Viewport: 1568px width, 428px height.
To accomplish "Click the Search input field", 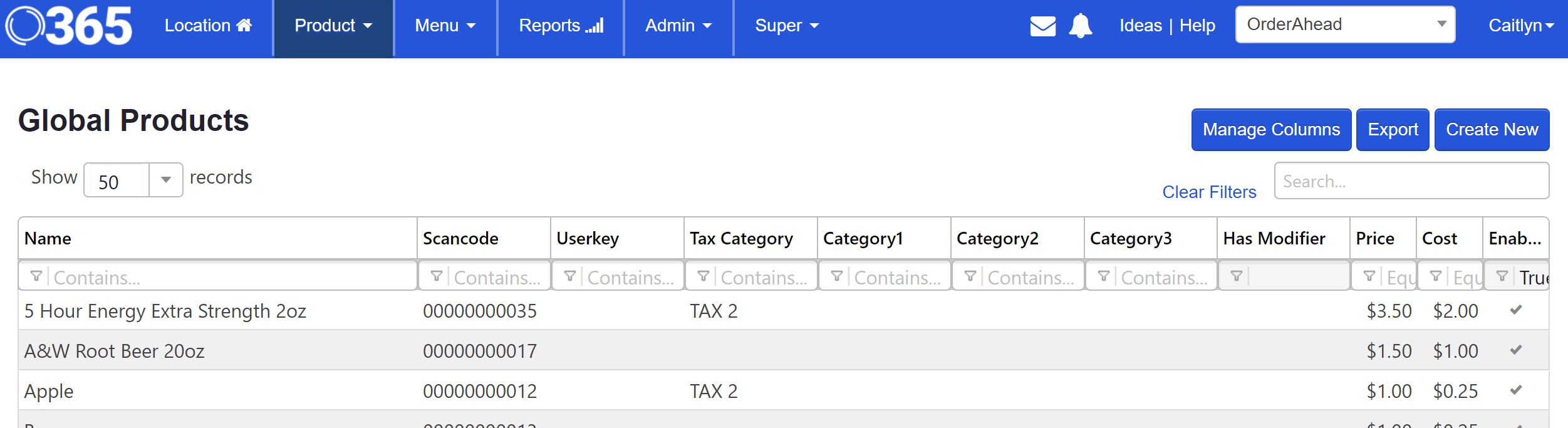I will pos(1411,181).
